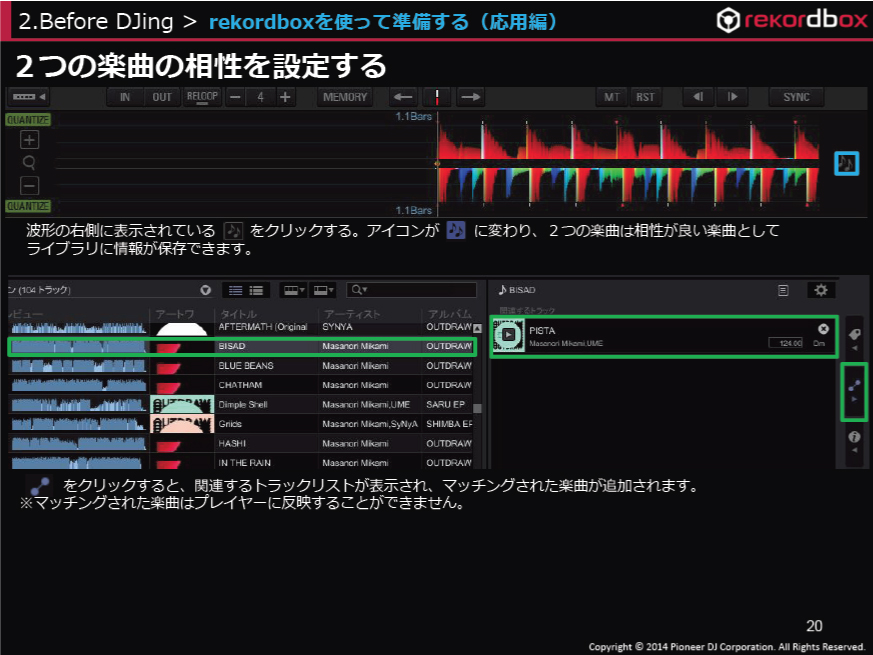Screen dimensions: 873x655
Task: Switch to the detailed list view icon
Action: point(257,290)
